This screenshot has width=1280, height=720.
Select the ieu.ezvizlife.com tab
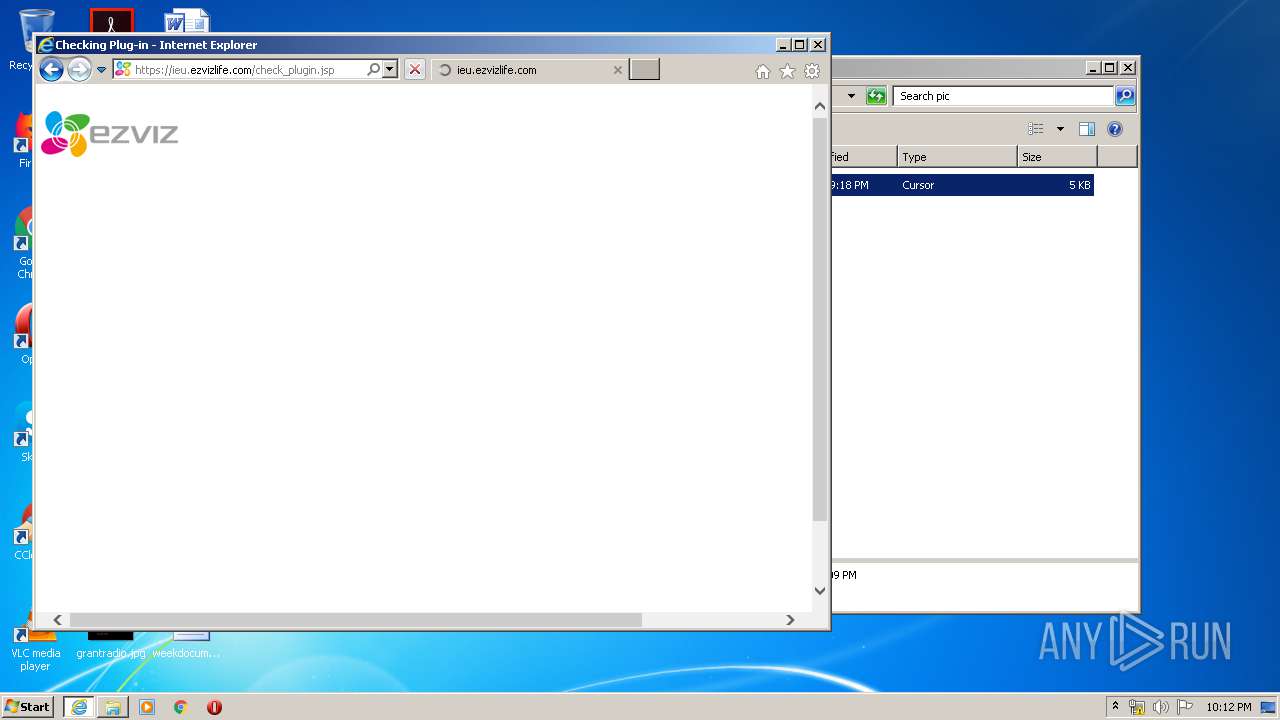coord(530,70)
